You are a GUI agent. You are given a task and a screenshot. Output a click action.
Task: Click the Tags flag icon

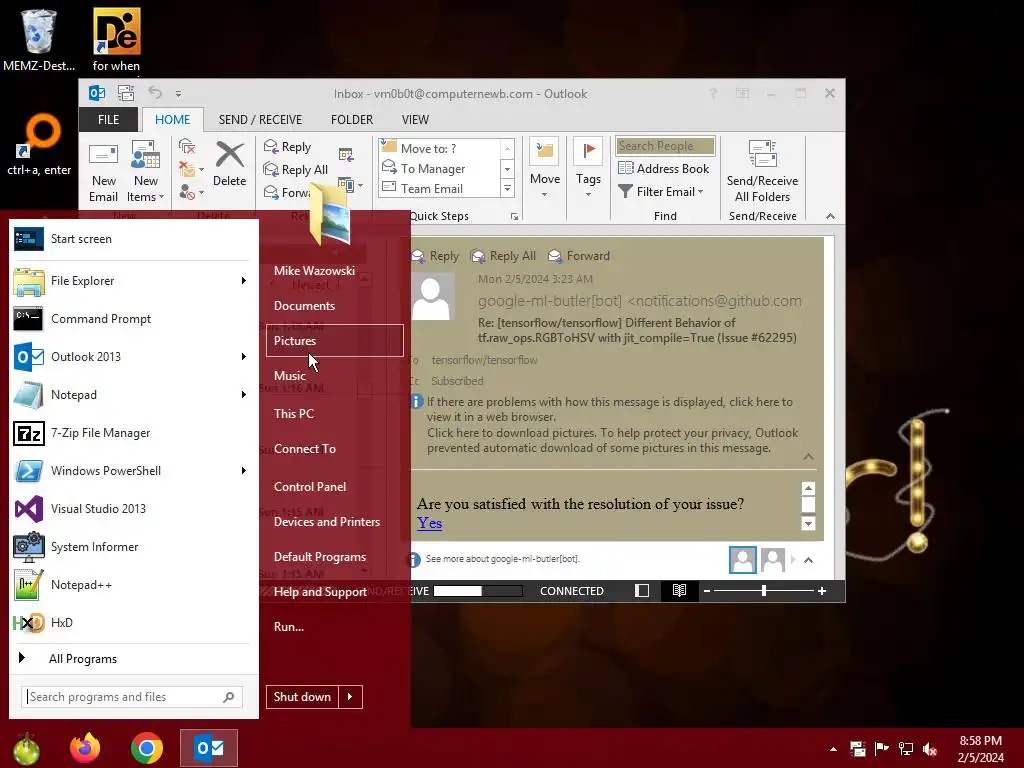(588, 152)
